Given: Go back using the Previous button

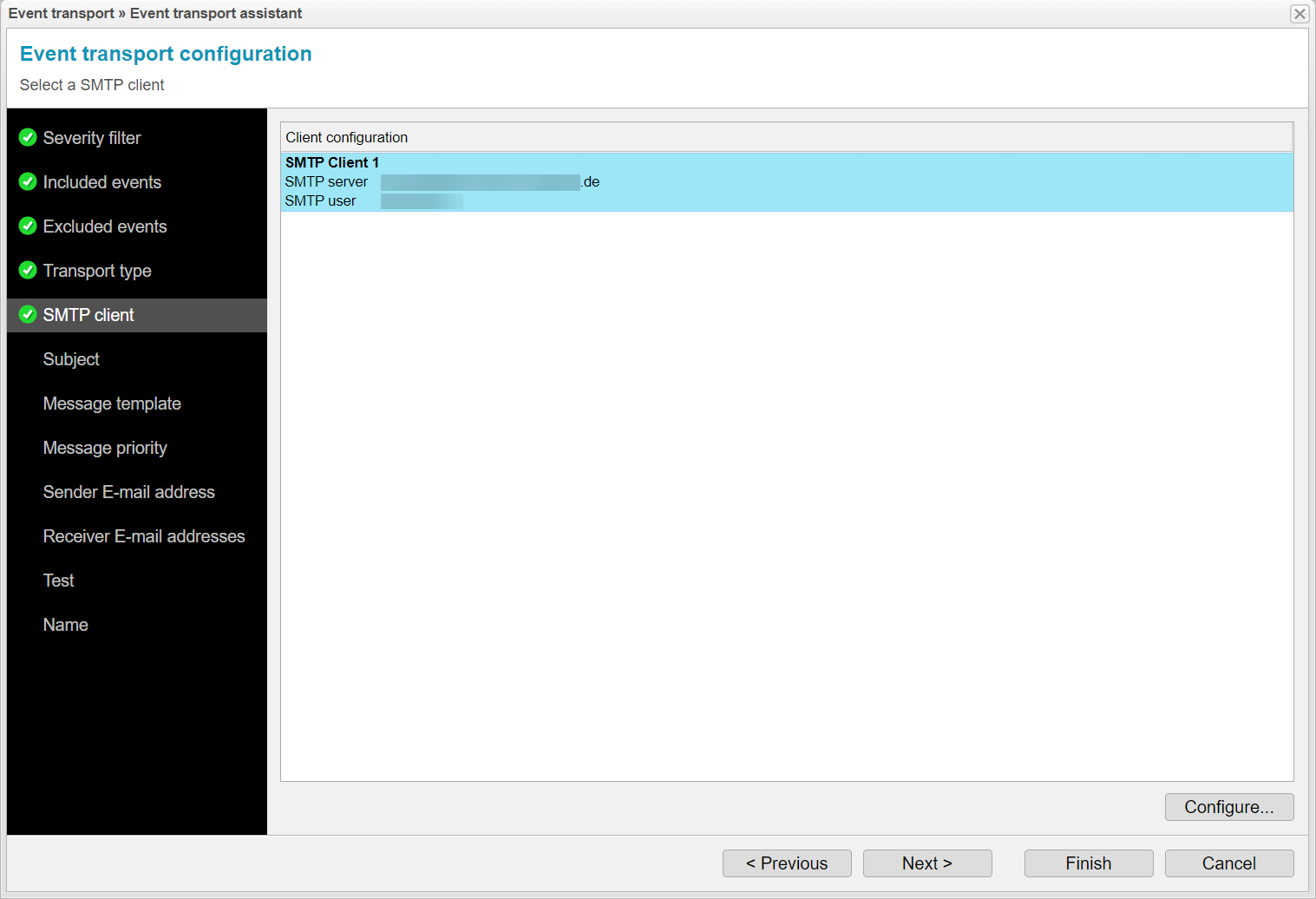Looking at the screenshot, I should tap(786, 863).
